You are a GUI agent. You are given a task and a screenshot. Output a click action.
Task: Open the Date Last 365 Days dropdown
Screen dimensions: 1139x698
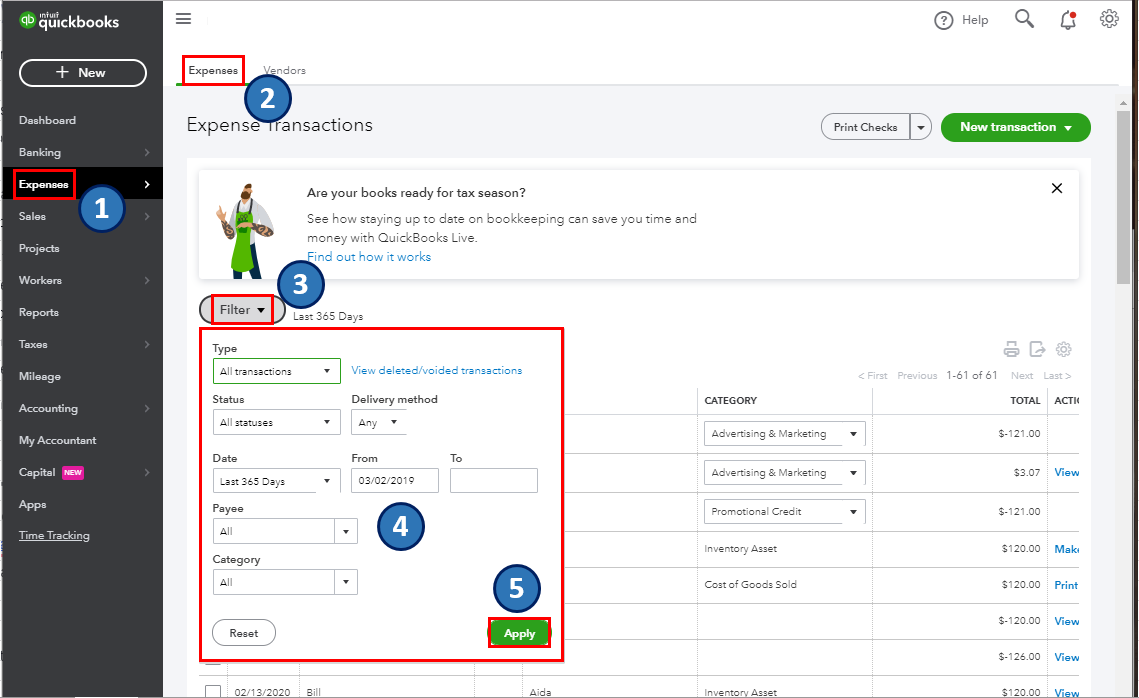pyautogui.click(x=277, y=481)
